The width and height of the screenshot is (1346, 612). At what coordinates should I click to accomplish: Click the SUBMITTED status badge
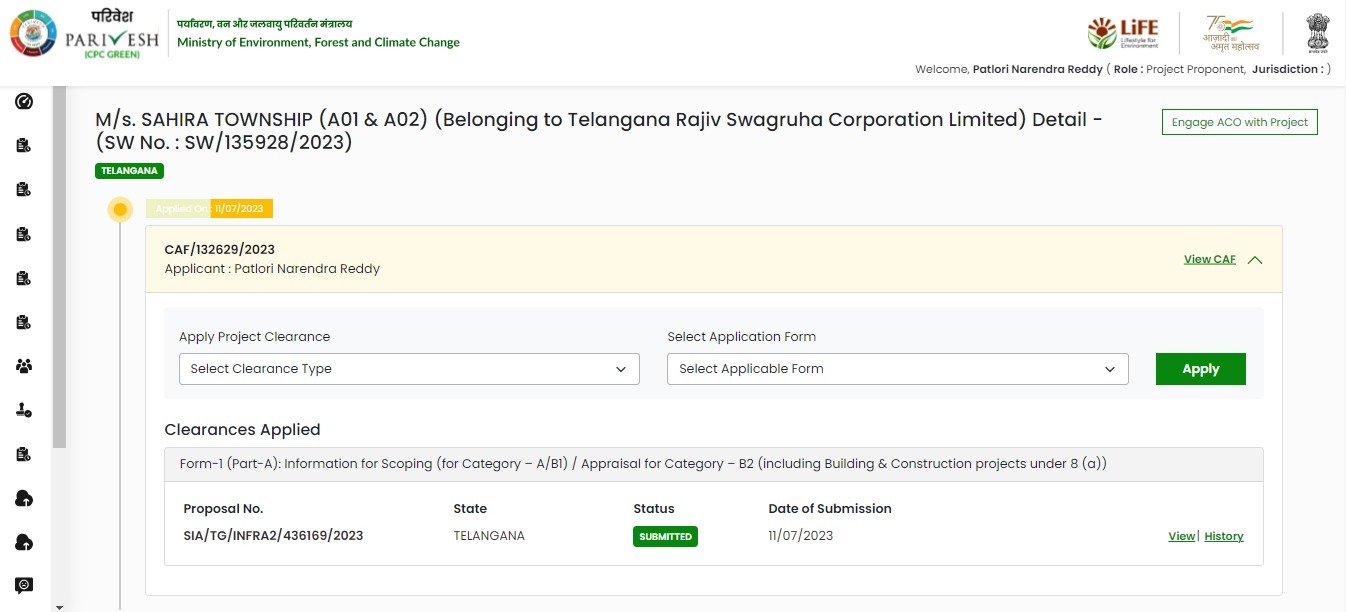coord(665,537)
